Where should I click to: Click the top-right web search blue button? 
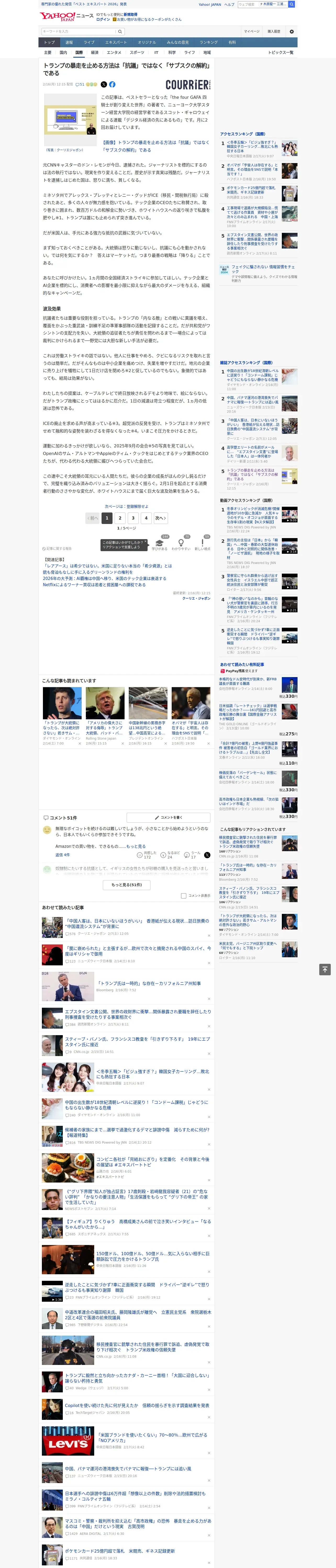(x=292, y=4)
